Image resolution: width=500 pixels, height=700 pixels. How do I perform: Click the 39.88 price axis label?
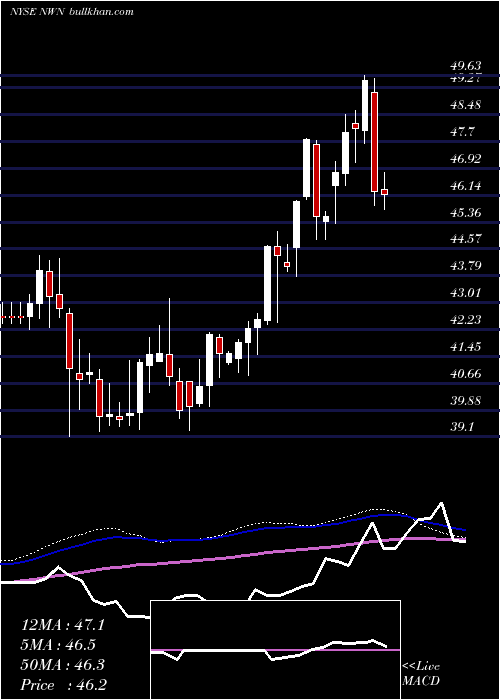tap(466, 400)
